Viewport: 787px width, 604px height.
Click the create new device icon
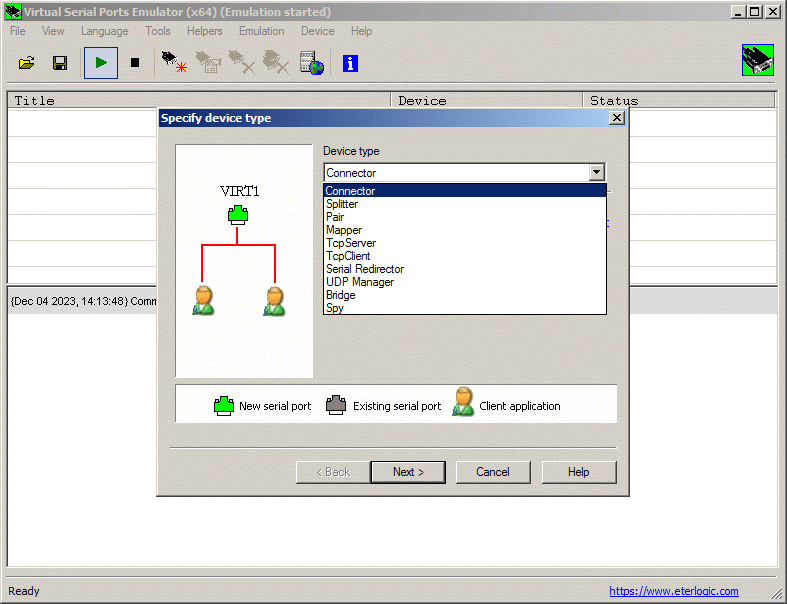175,63
